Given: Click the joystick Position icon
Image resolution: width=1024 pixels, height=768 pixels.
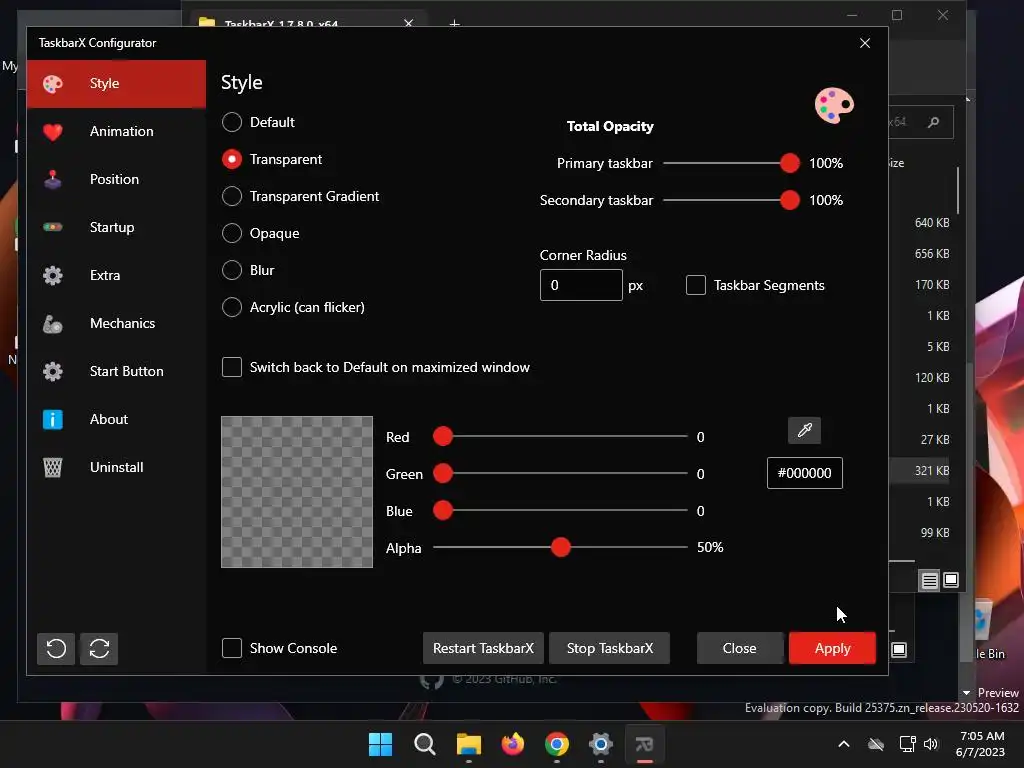Looking at the screenshot, I should [x=52, y=179].
